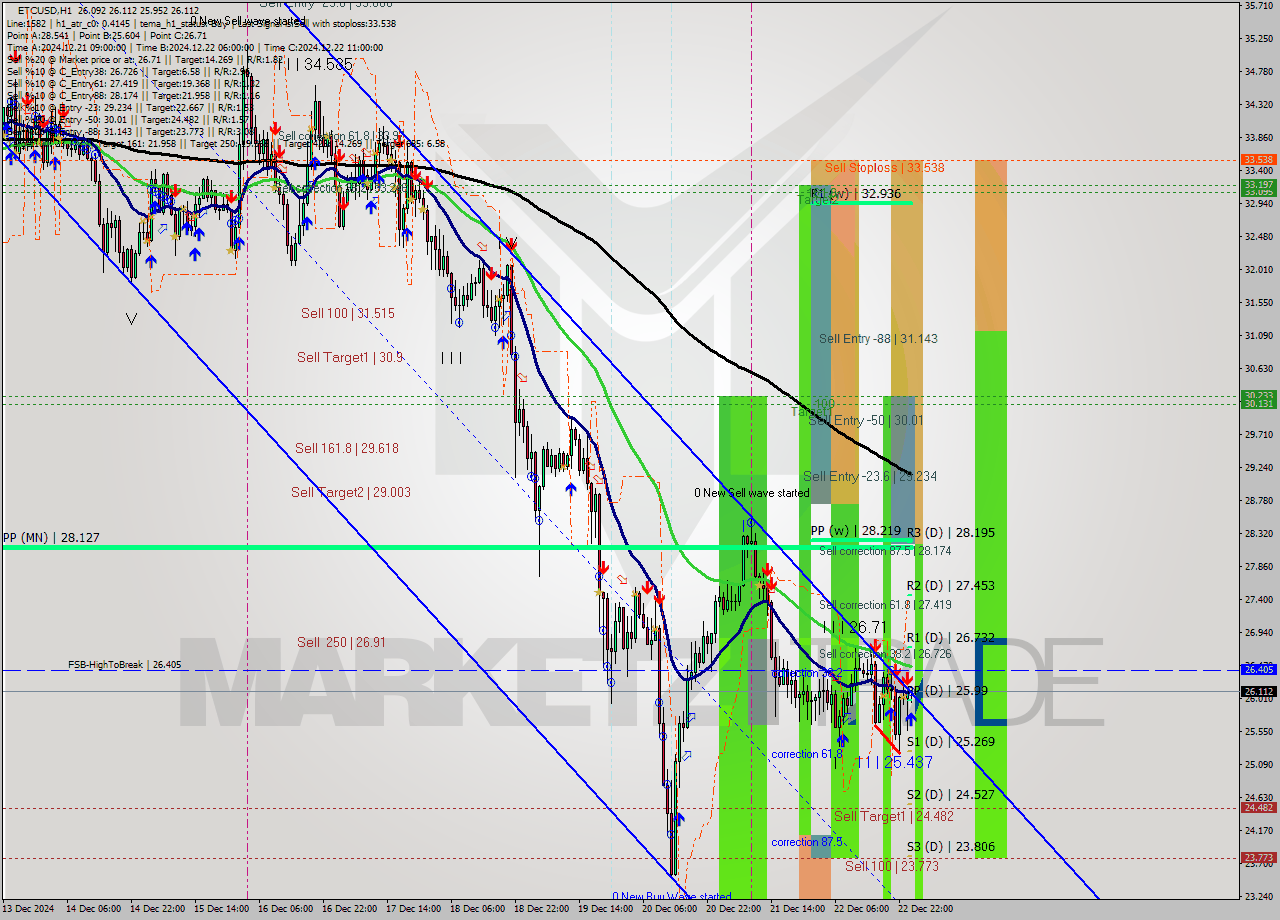The width and height of the screenshot is (1280, 920).
Task: Click the R3 (D) | 28.195 label
Action: tap(951, 533)
